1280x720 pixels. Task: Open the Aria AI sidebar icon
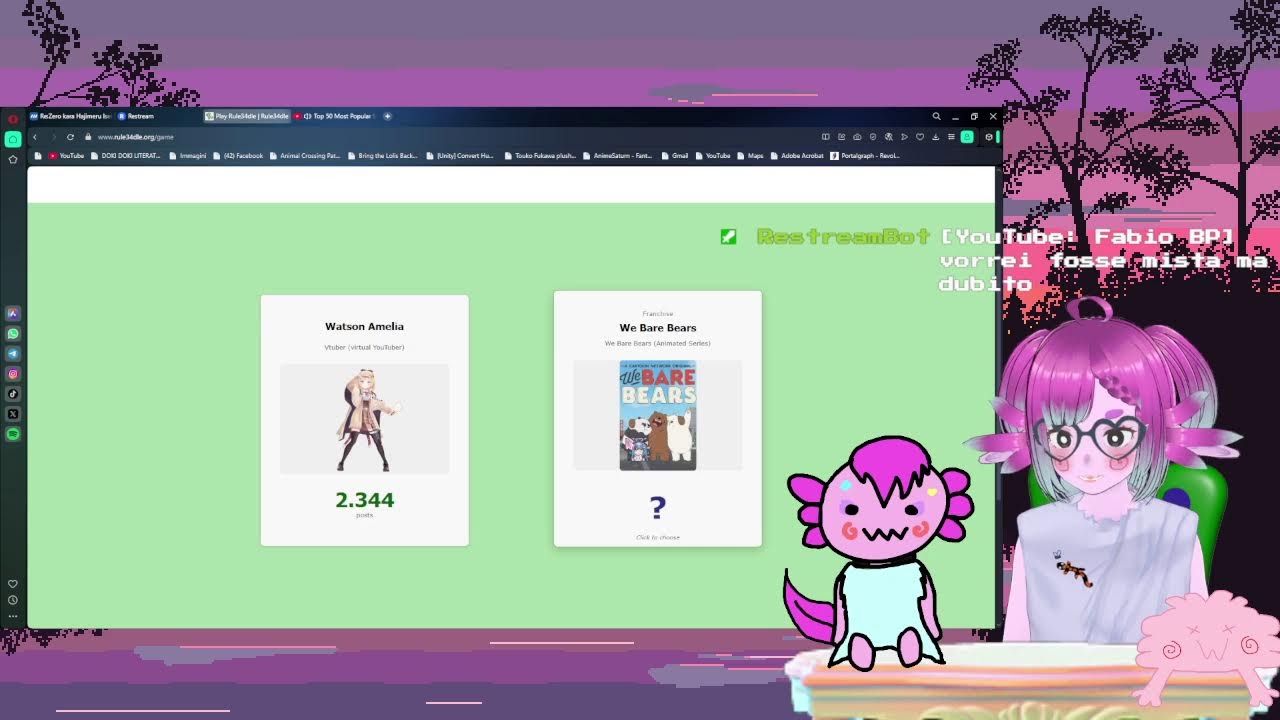tap(13, 314)
